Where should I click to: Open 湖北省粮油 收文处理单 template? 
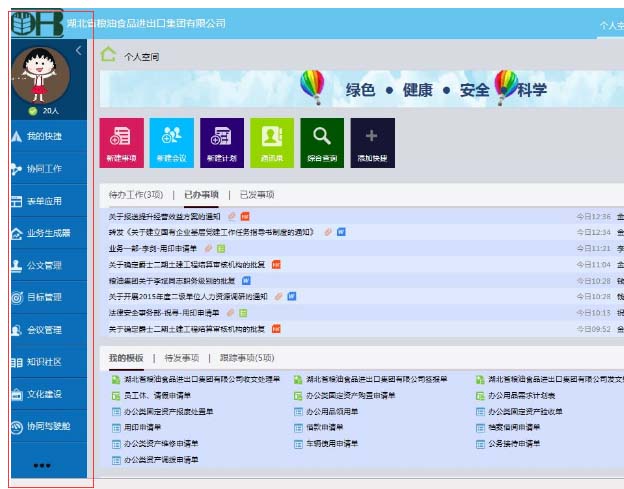click(x=202, y=379)
